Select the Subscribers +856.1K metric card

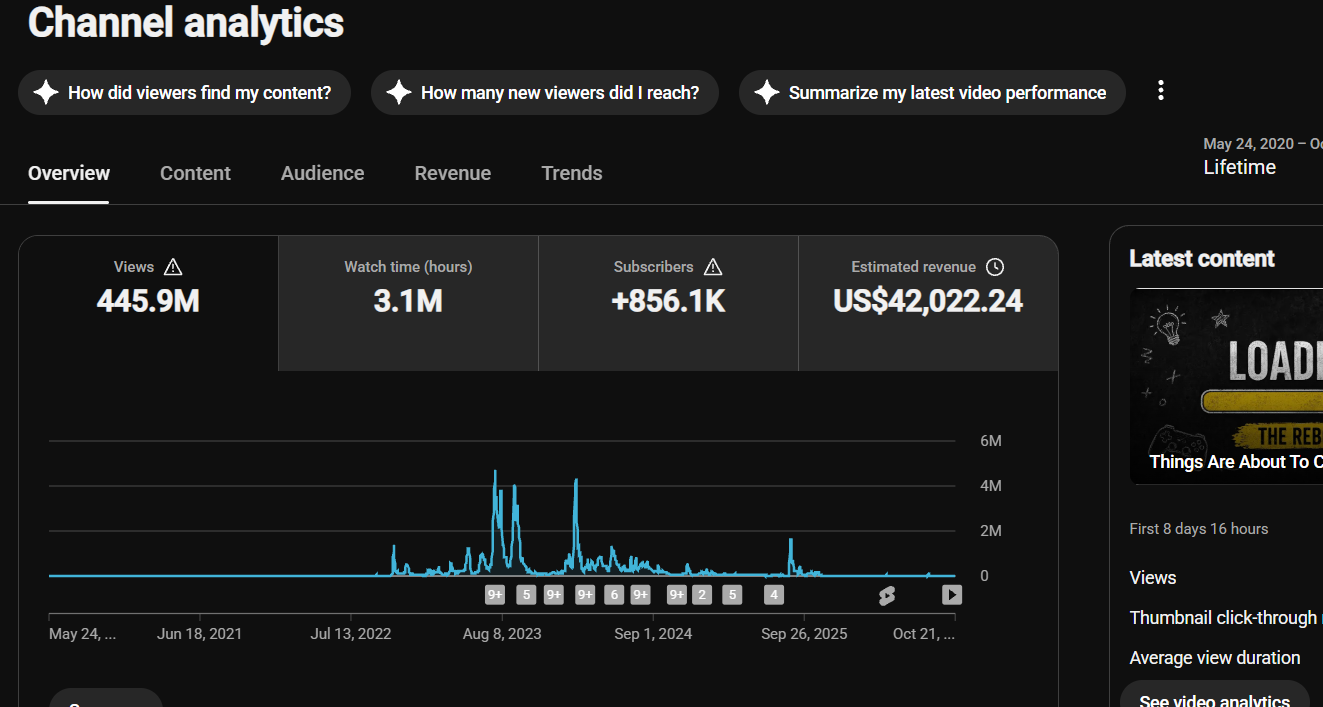668,303
